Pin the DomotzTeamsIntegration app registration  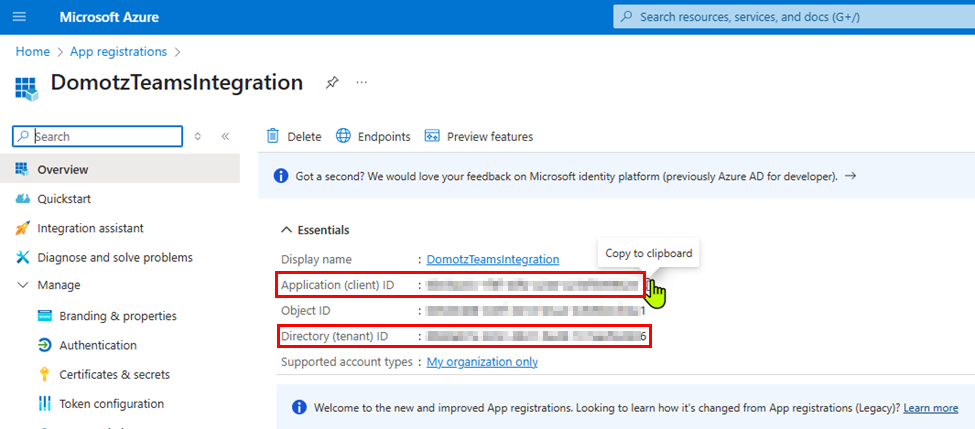point(332,82)
